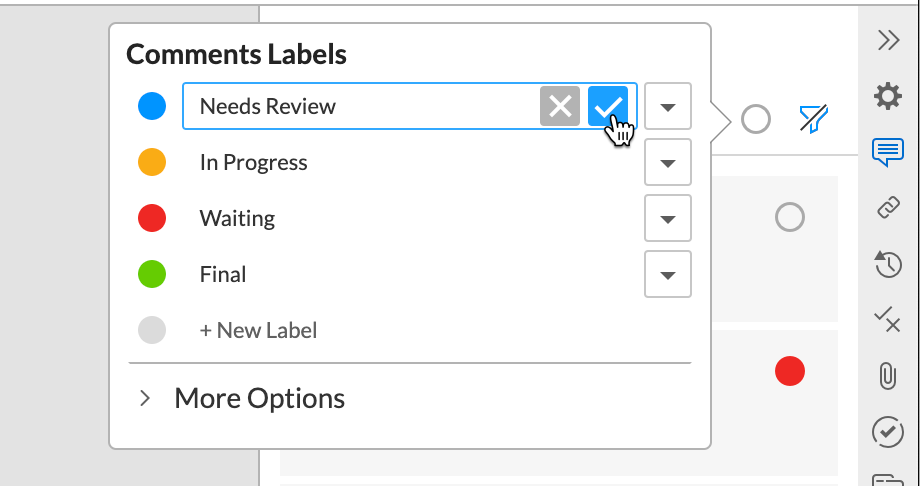Clear comment filter using funnel icon

pyautogui.click(x=814, y=119)
